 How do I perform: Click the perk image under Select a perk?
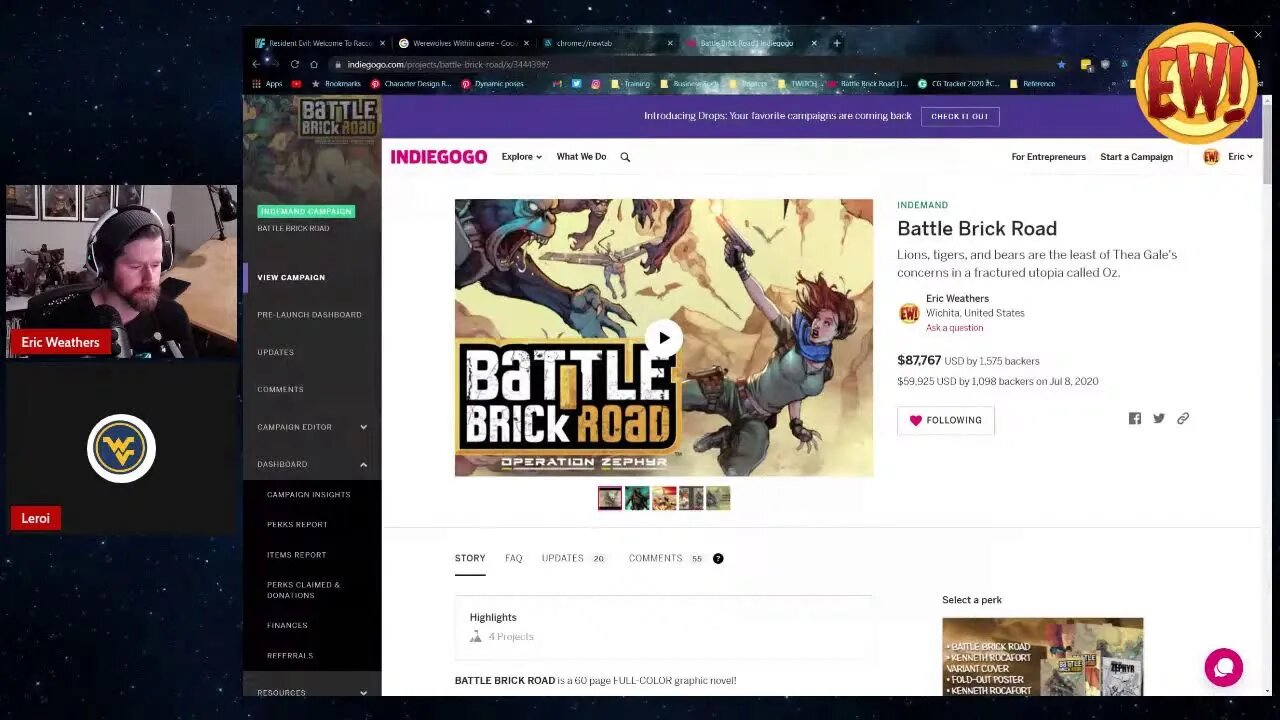coord(1042,657)
